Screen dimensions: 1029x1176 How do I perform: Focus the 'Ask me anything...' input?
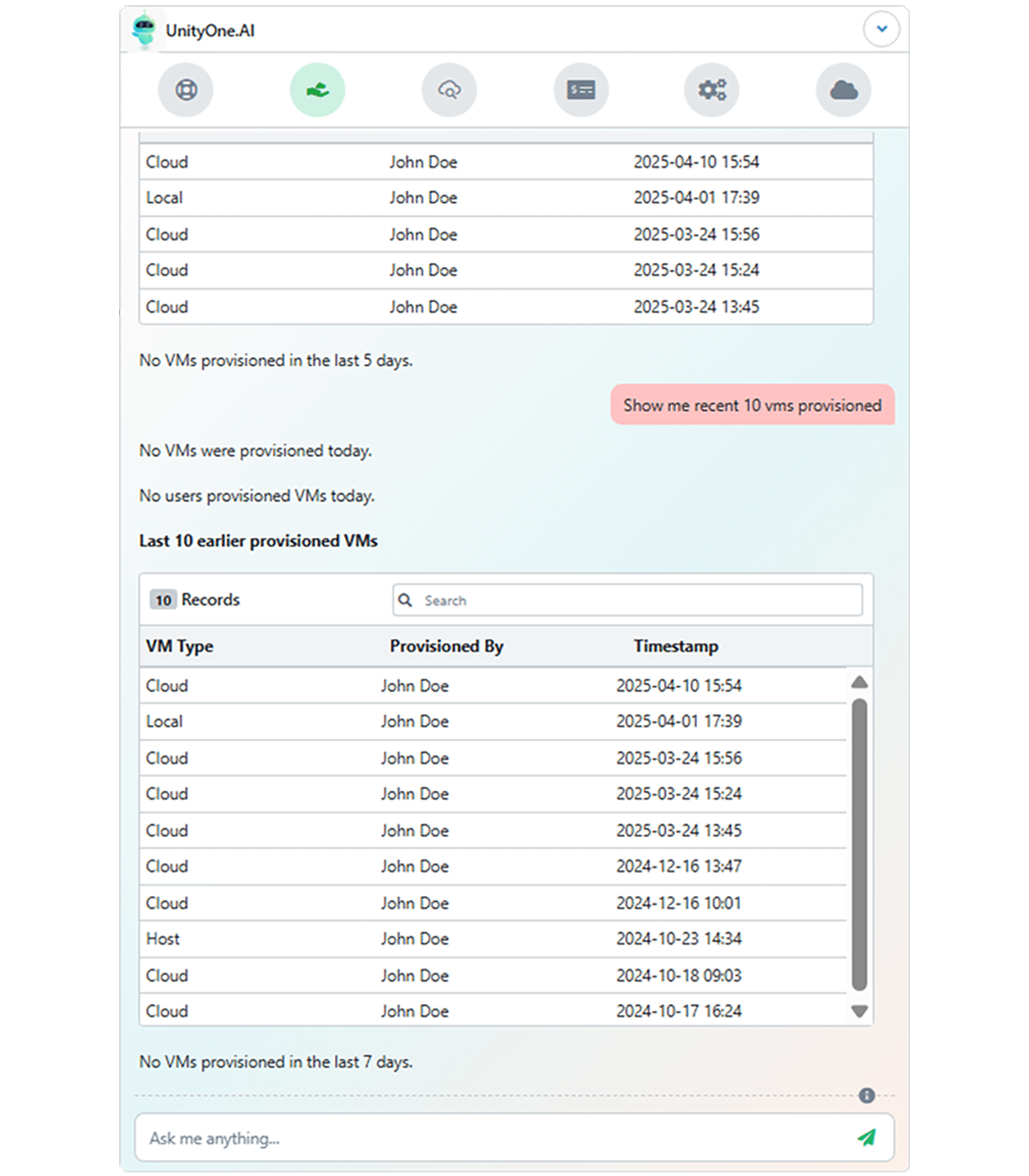(492, 1138)
